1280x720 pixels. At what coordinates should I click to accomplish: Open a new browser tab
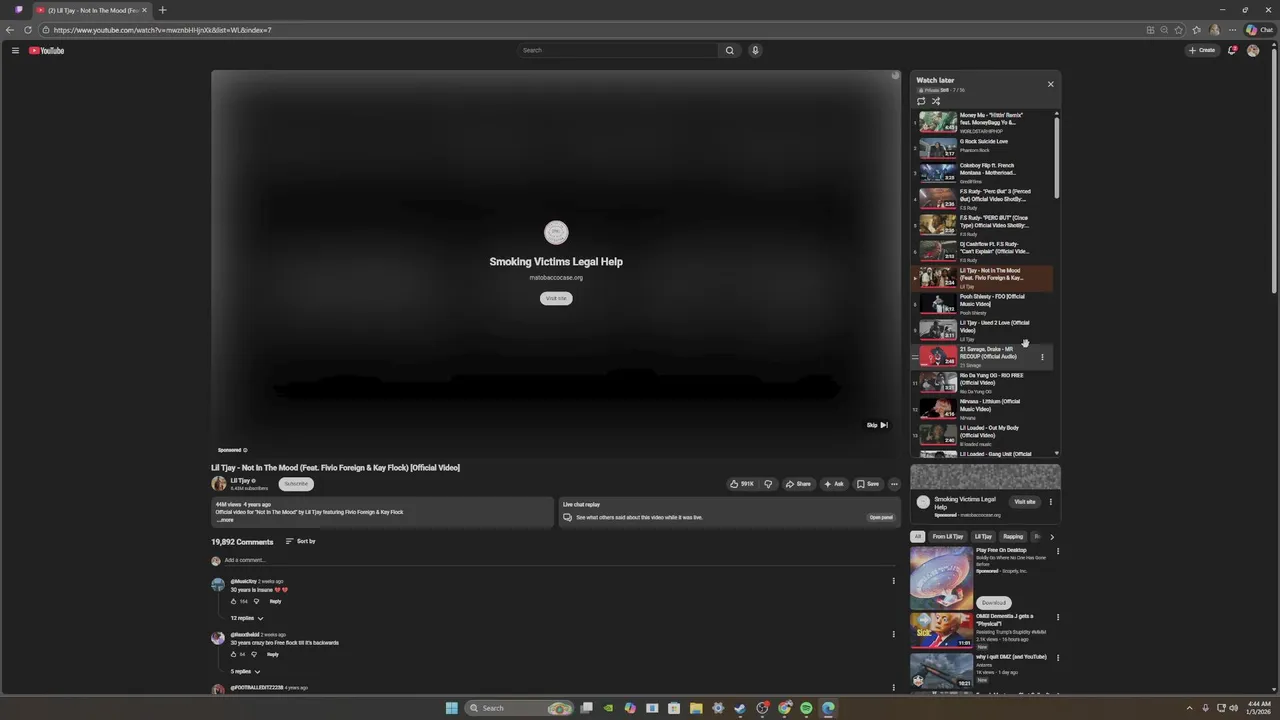163,10
